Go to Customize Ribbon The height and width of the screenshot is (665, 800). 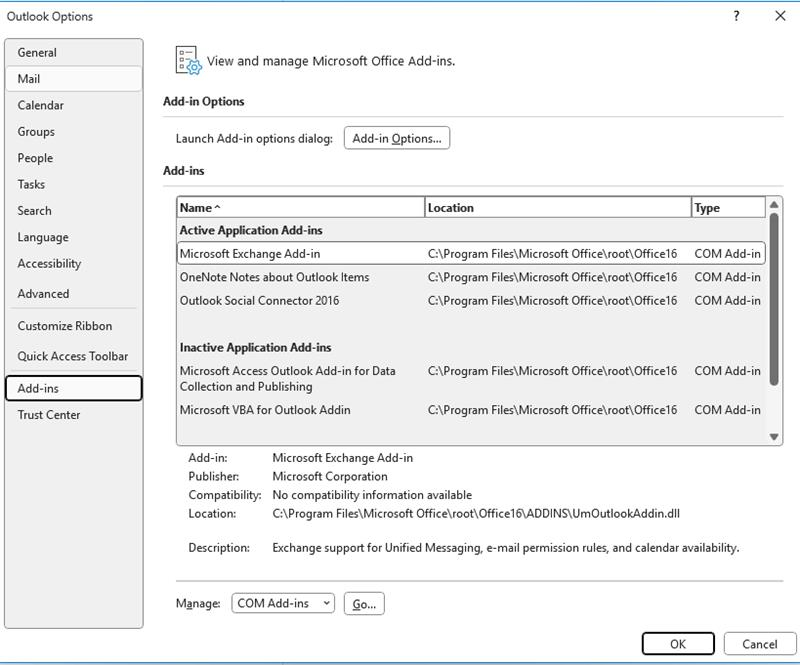(73, 326)
